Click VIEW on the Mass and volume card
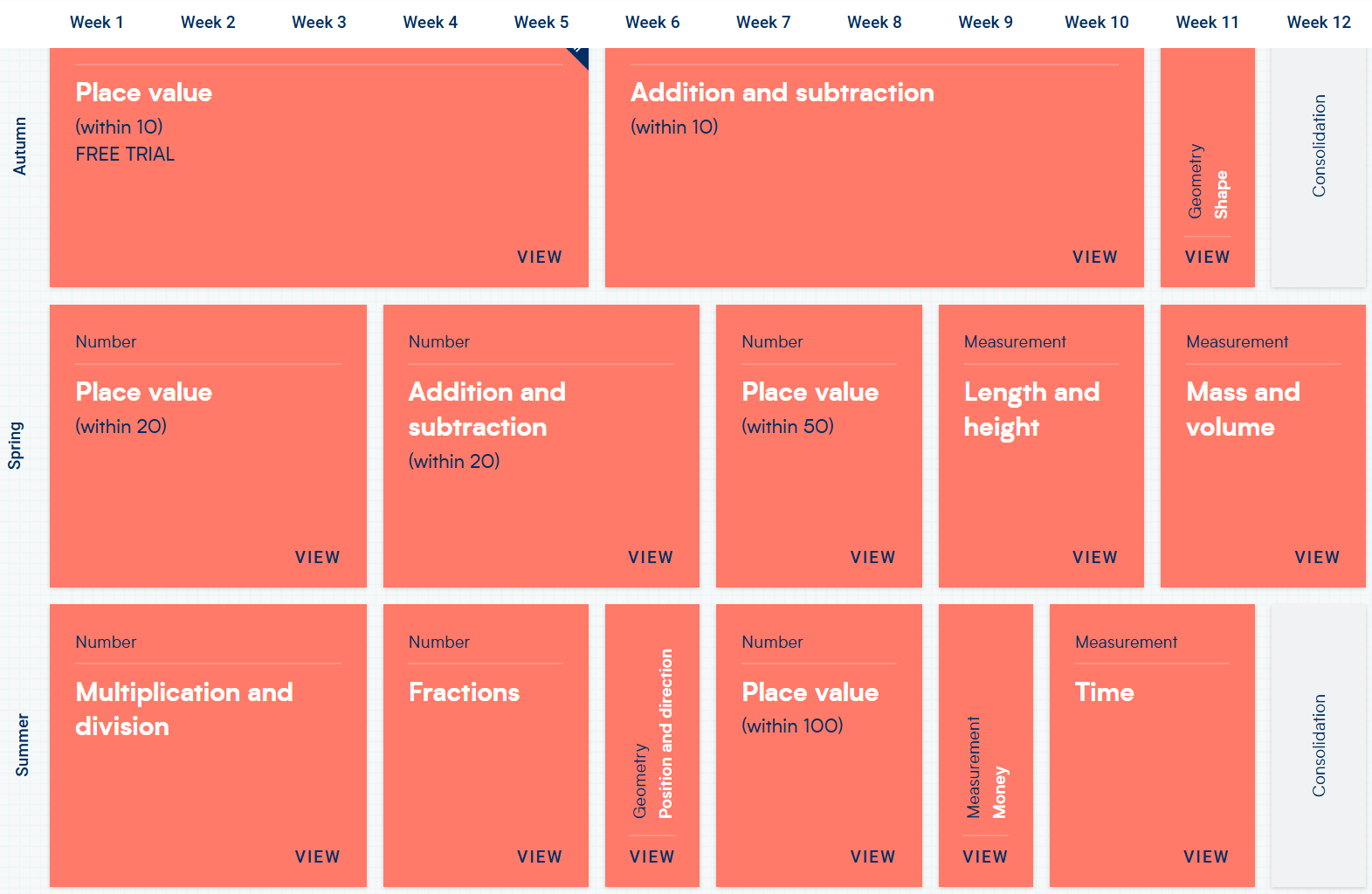 [x=1317, y=558]
